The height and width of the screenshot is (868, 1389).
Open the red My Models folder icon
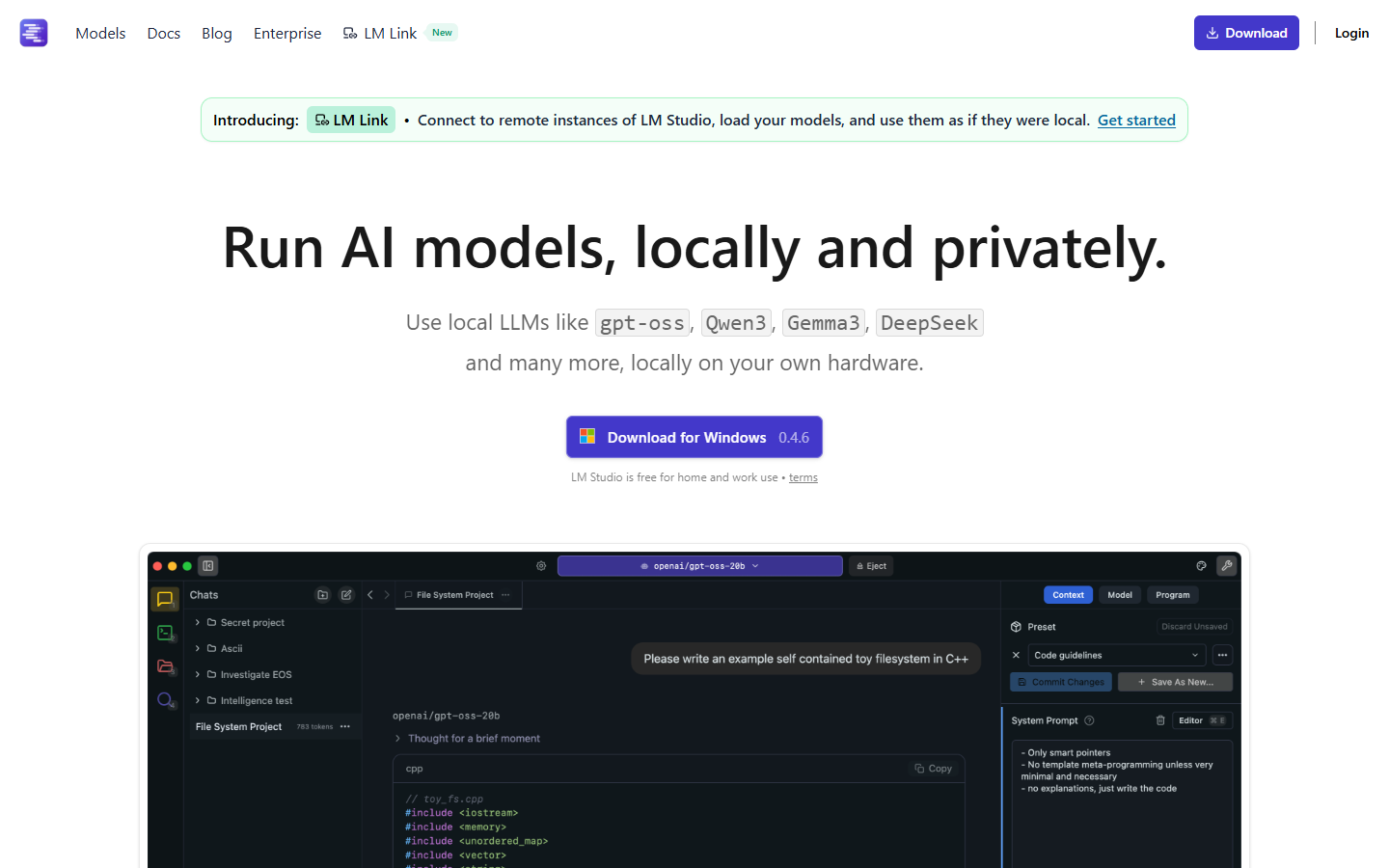(165, 666)
